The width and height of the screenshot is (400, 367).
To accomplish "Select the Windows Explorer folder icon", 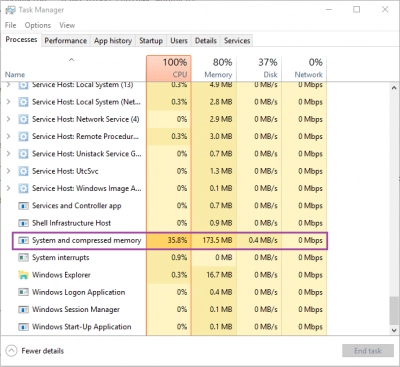I will [x=23, y=275].
